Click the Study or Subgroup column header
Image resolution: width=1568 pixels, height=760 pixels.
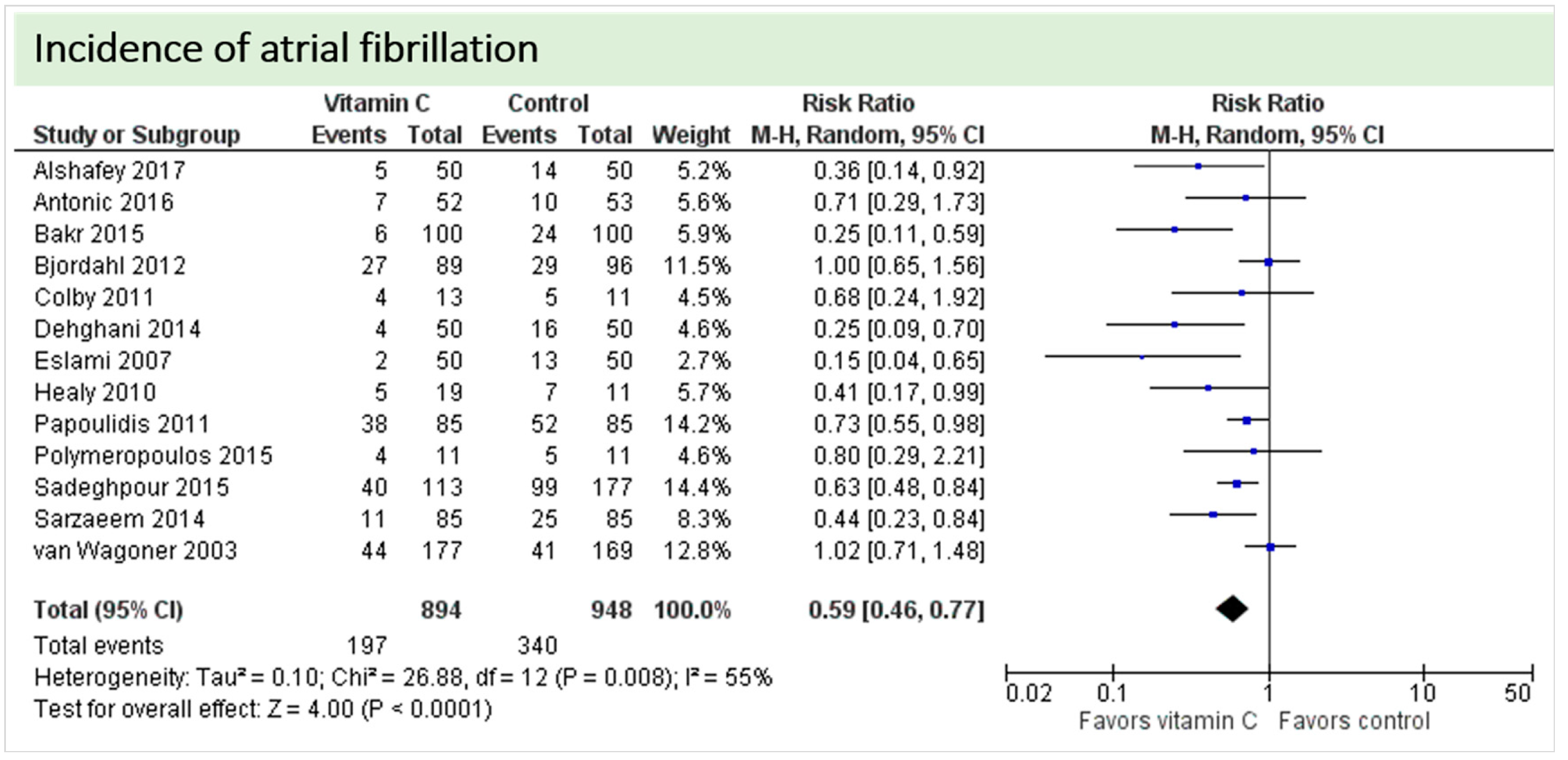pos(137,135)
